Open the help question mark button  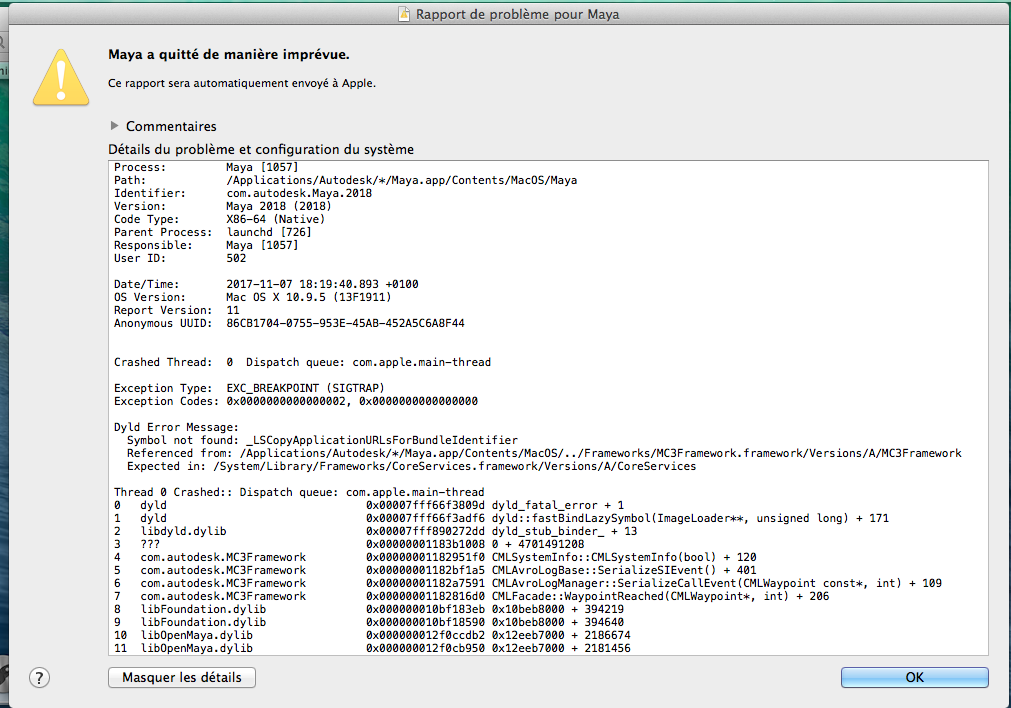point(39,678)
